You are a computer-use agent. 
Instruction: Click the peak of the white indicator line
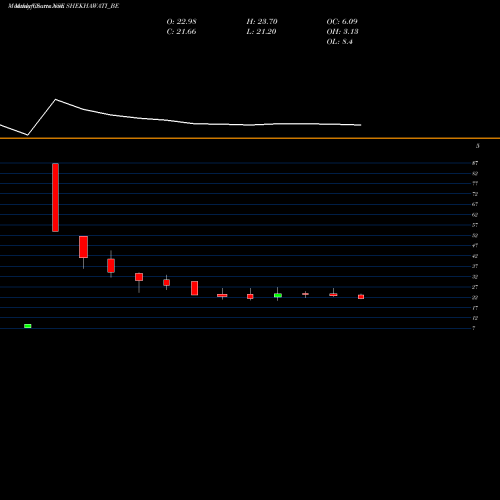coord(56,99)
